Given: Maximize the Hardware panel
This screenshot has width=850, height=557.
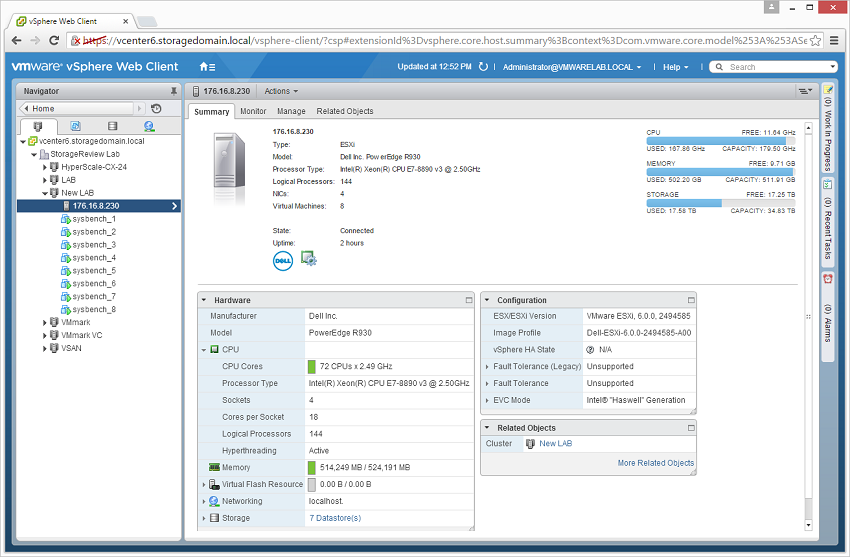Looking at the screenshot, I should click(469, 300).
